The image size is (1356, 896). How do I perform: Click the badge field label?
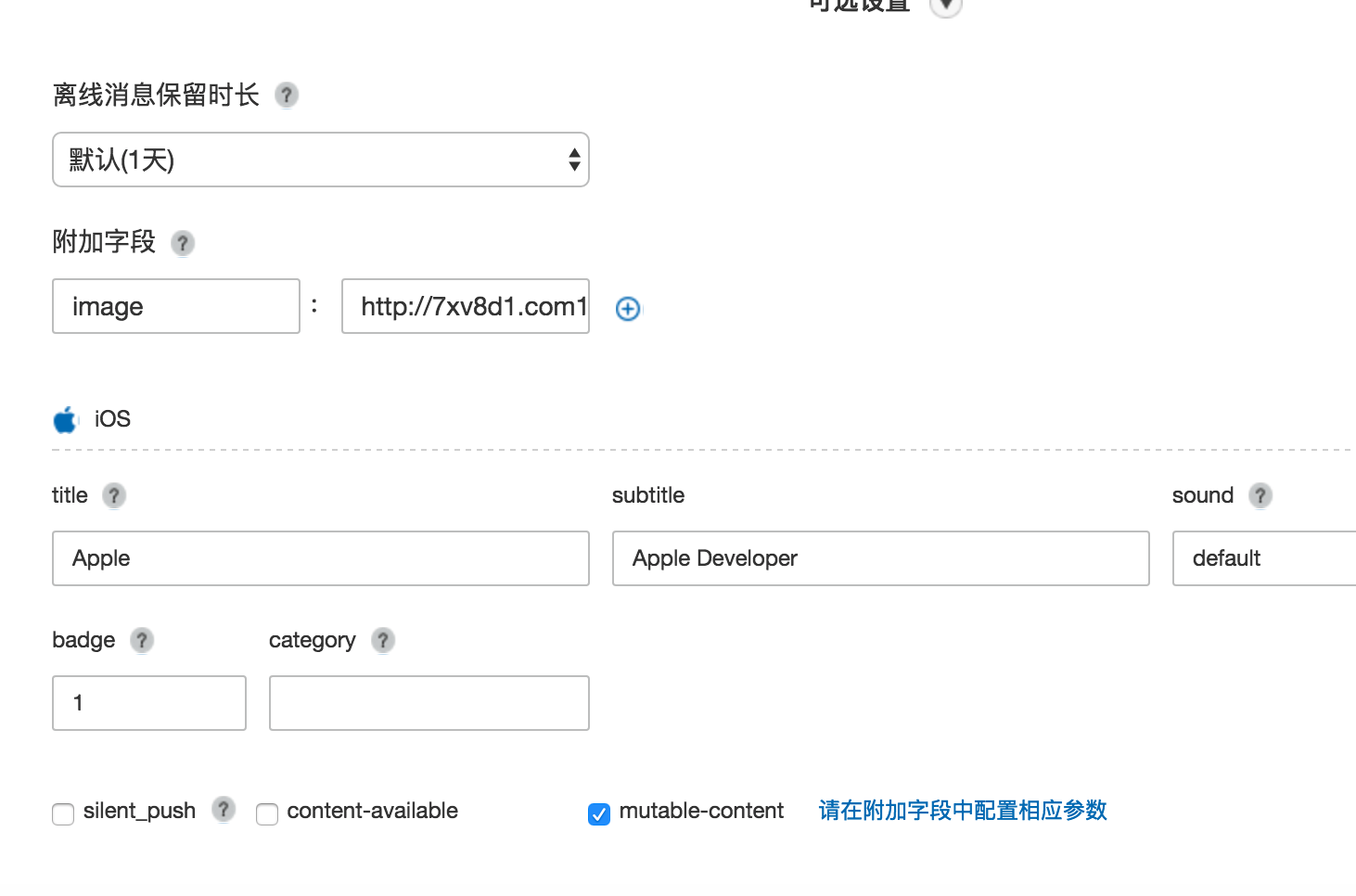83,640
